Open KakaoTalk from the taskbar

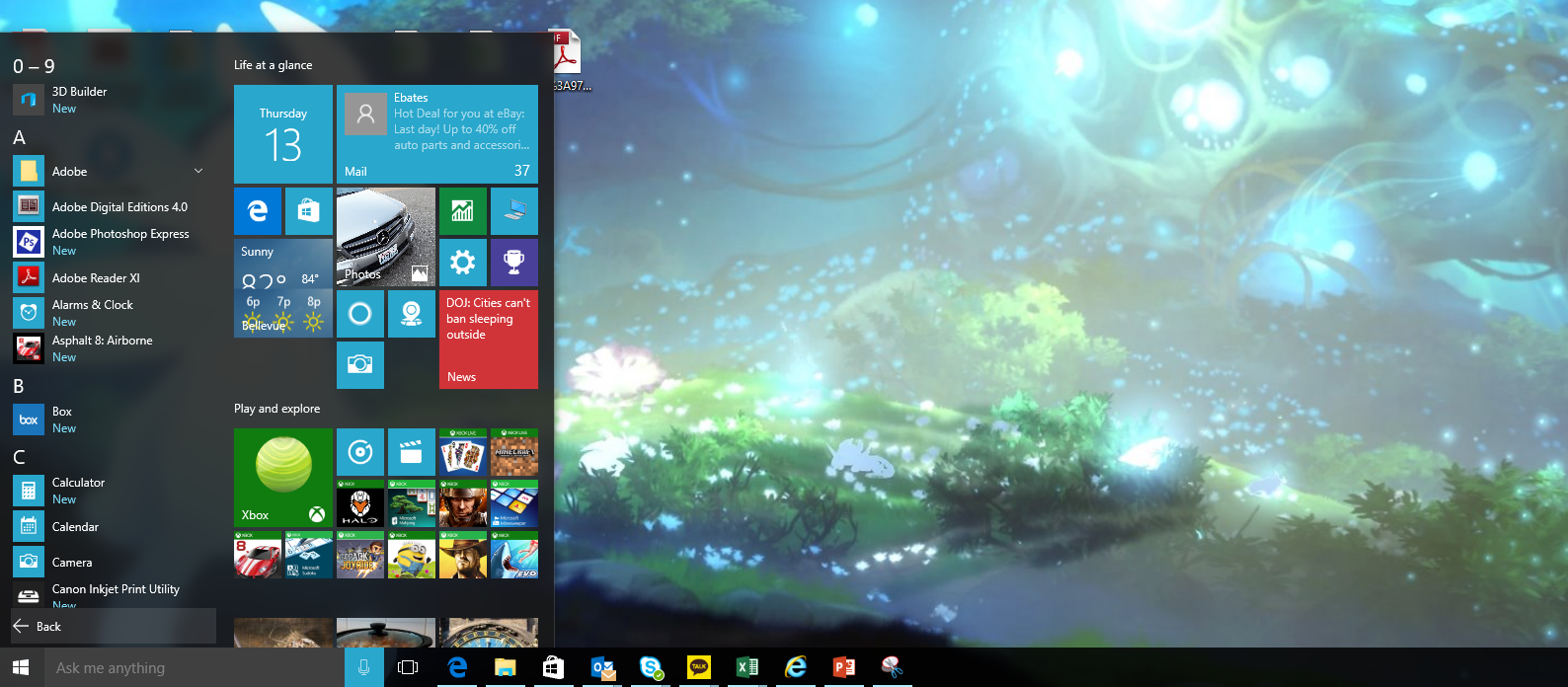pyautogui.click(x=699, y=668)
